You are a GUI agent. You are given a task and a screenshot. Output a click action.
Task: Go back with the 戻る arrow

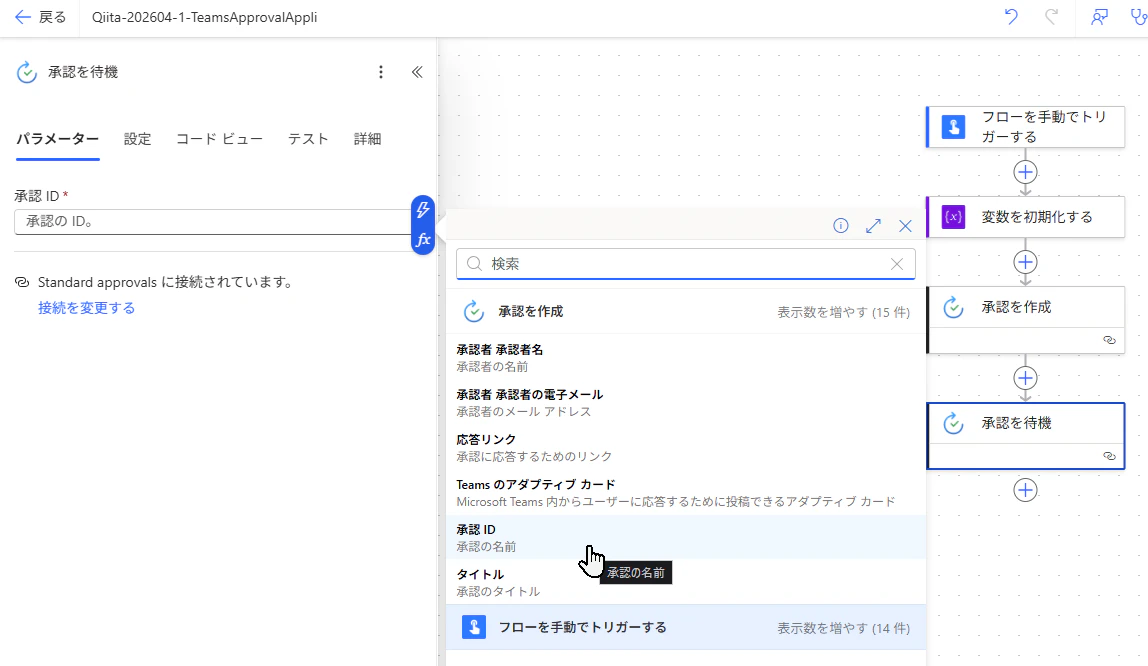point(40,17)
